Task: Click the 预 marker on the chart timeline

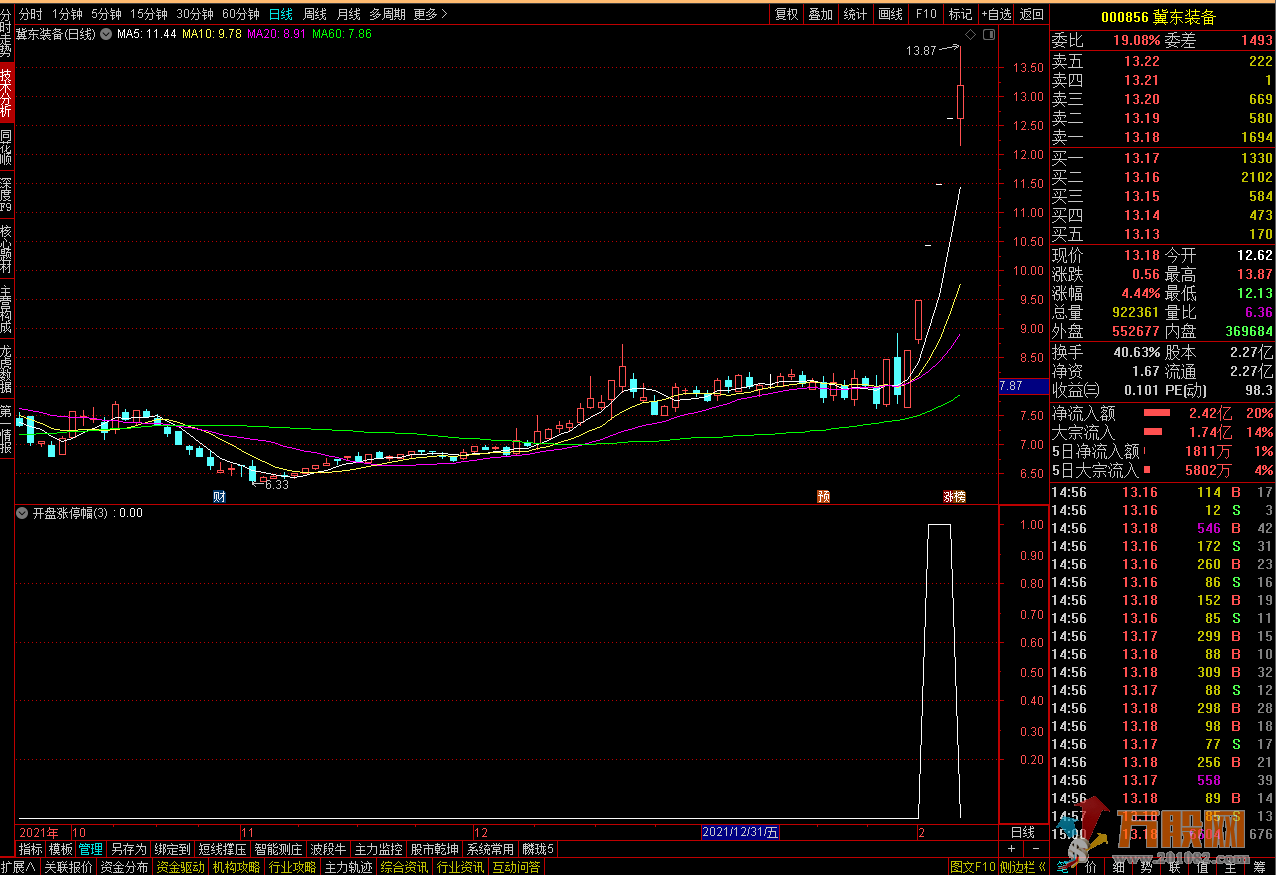Action: tap(823, 496)
